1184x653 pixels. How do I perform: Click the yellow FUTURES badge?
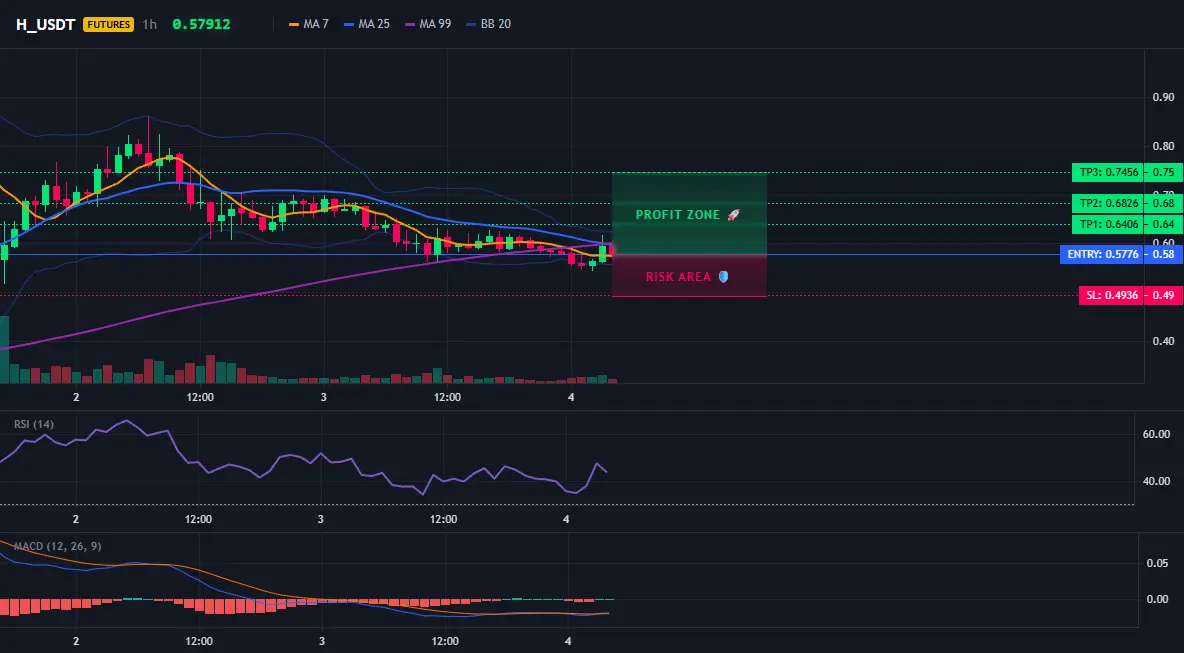(109, 24)
